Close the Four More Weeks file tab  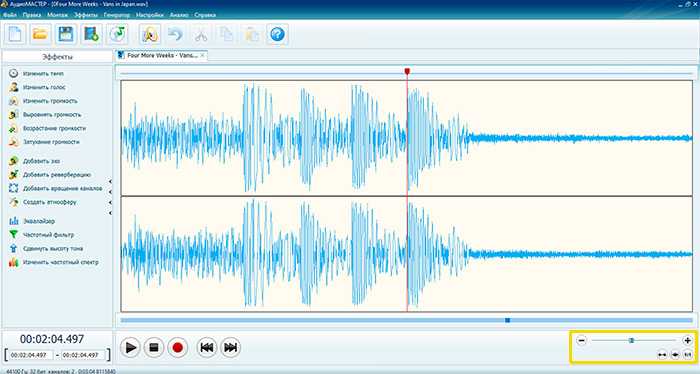(202, 55)
